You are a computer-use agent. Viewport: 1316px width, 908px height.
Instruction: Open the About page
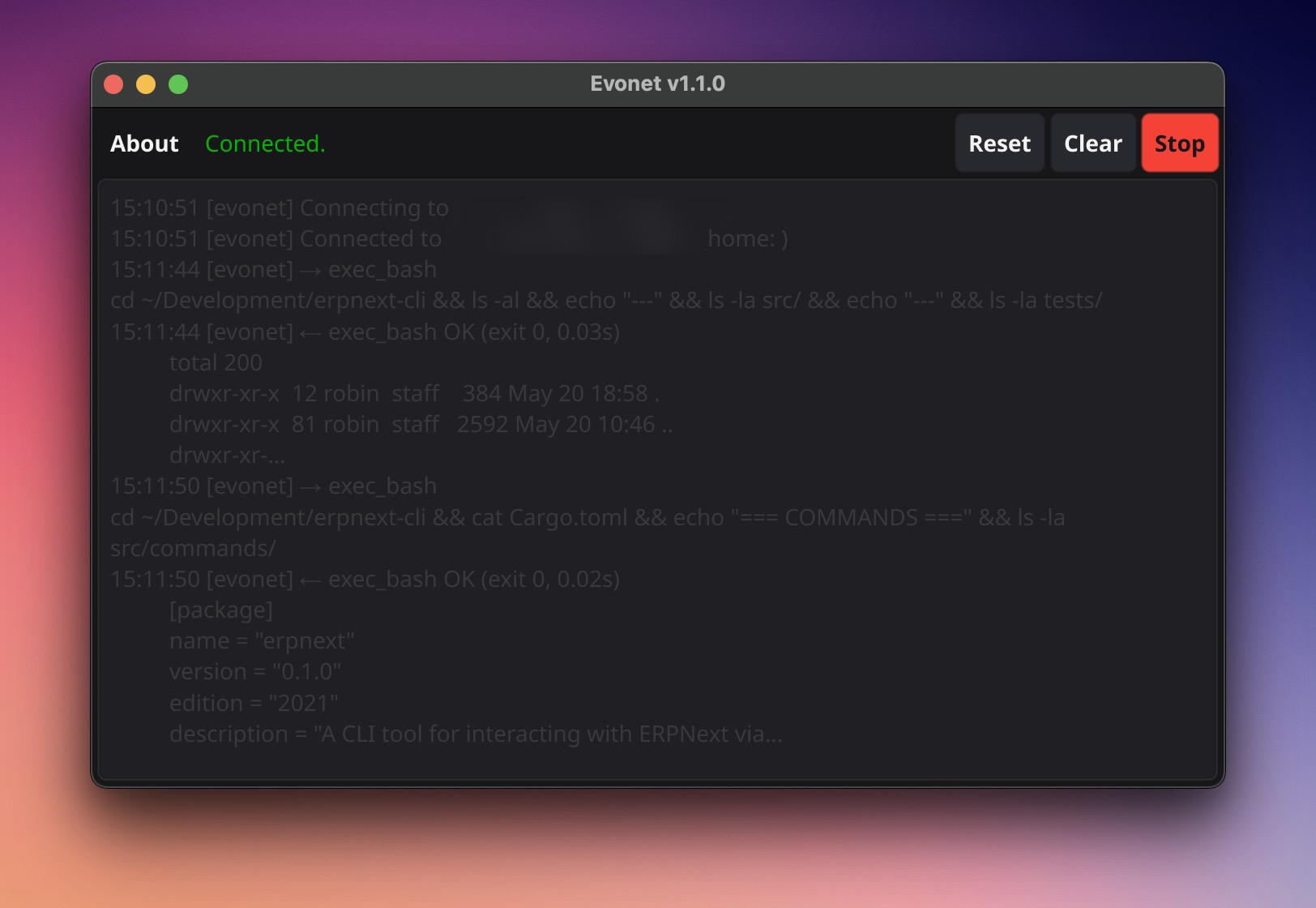pyautogui.click(x=144, y=143)
